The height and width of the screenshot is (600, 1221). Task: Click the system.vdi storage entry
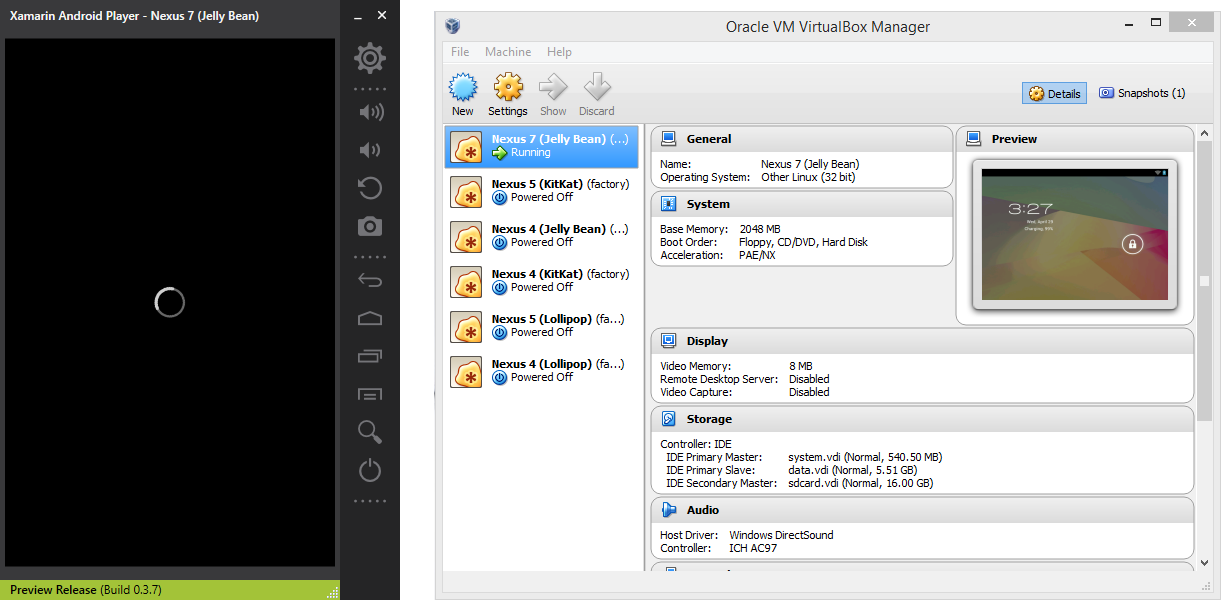[865, 457]
